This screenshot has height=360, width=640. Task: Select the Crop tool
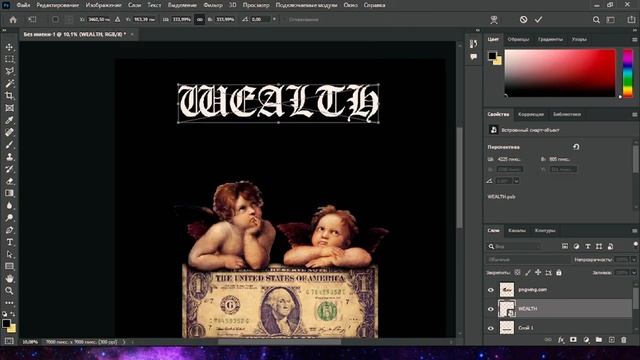(x=9, y=96)
